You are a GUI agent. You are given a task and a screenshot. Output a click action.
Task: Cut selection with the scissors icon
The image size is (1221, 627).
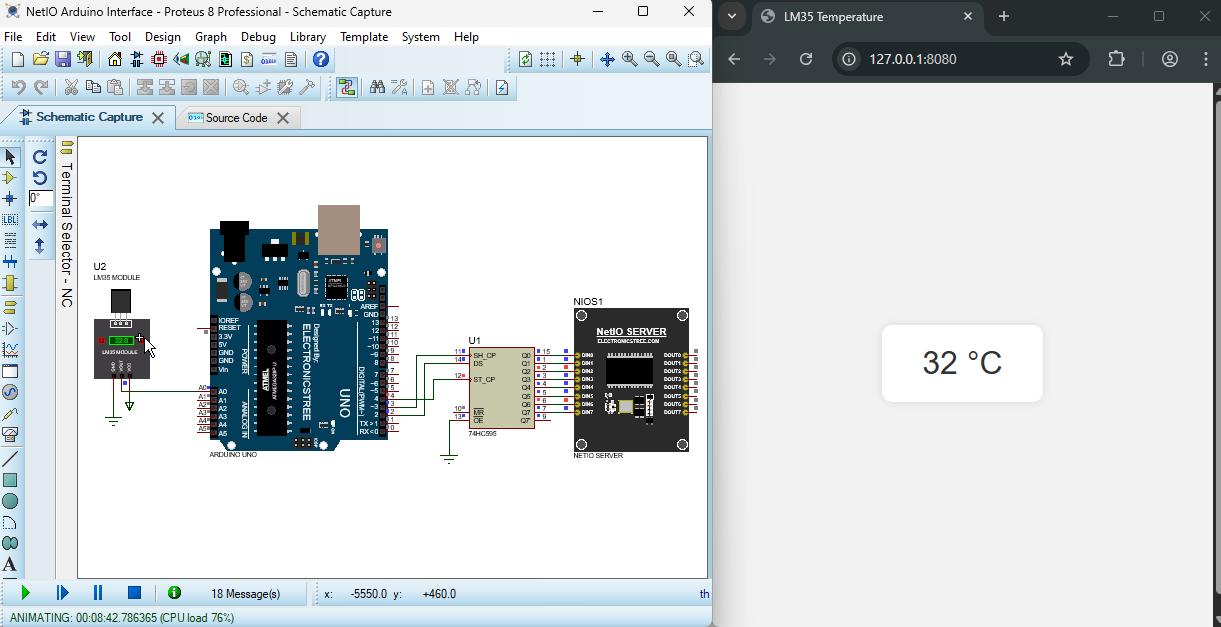[71, 88]
